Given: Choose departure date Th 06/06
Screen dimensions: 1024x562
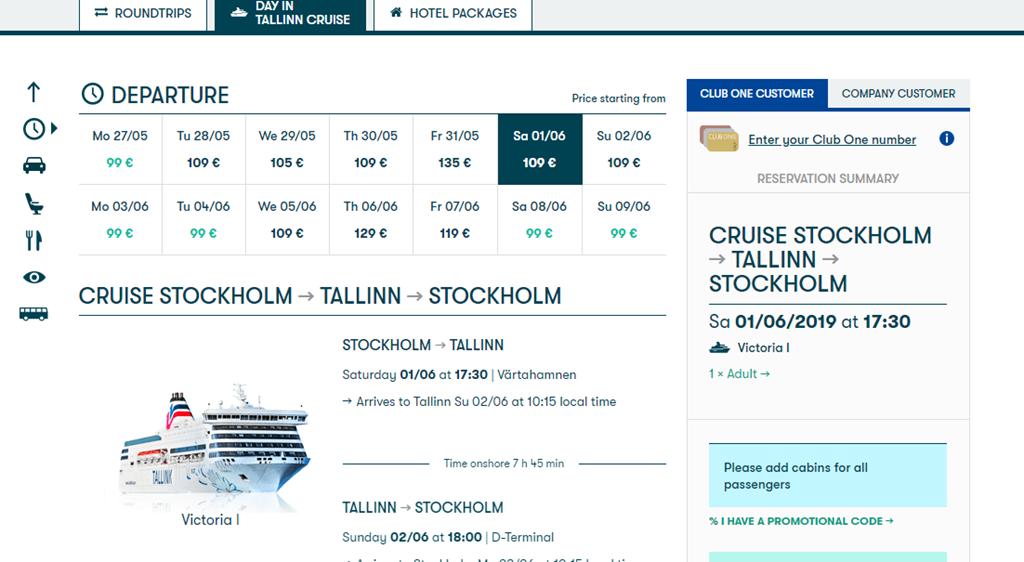Looking at the screenshot, I should 371,219.
